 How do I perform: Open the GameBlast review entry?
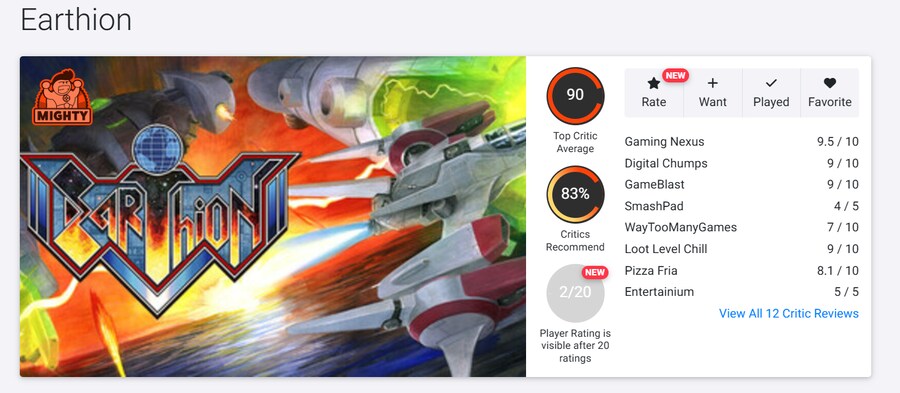pyautogui.click(x=742, y=185)
